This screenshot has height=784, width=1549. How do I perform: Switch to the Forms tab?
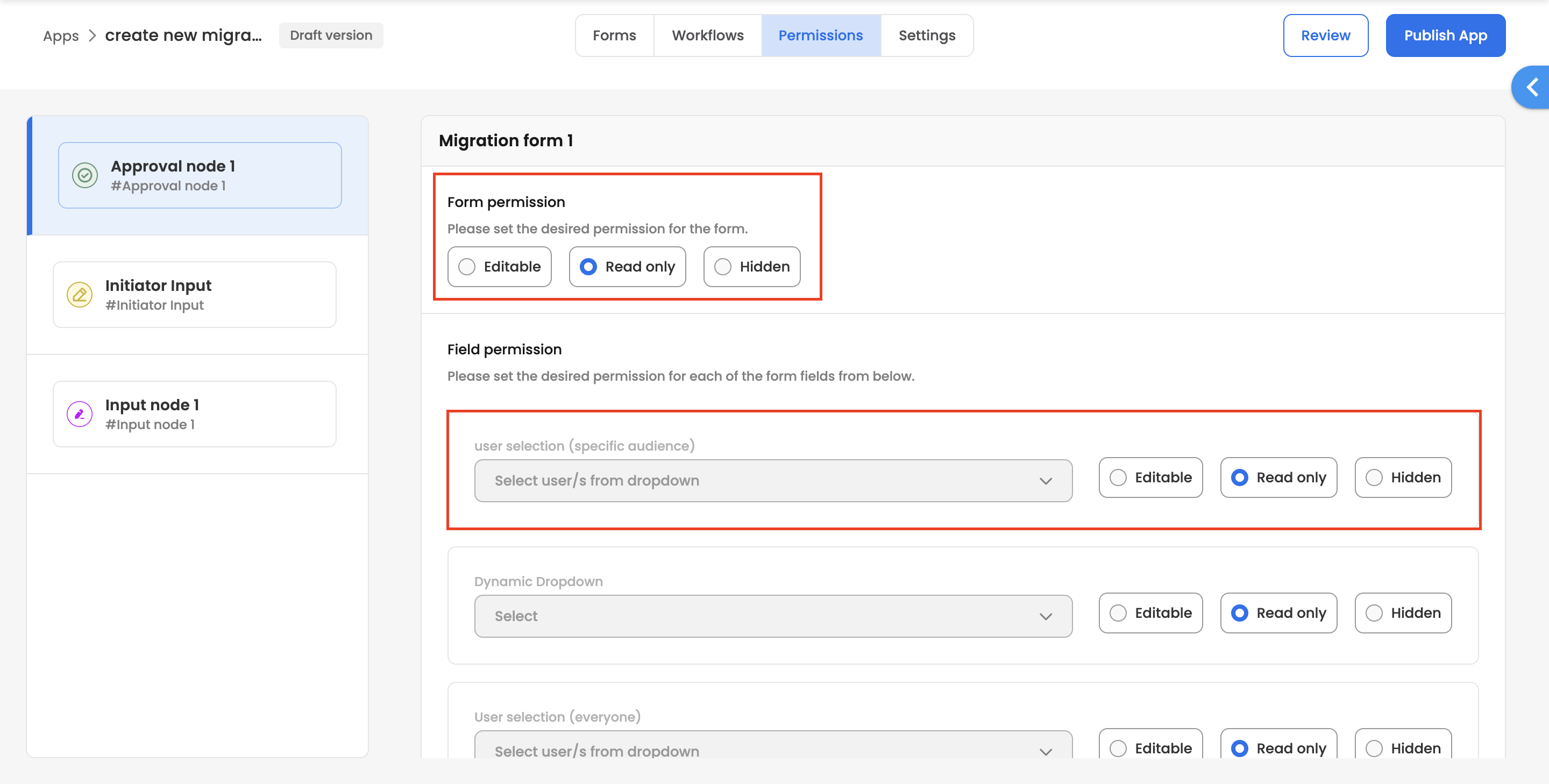coord(614,35)
